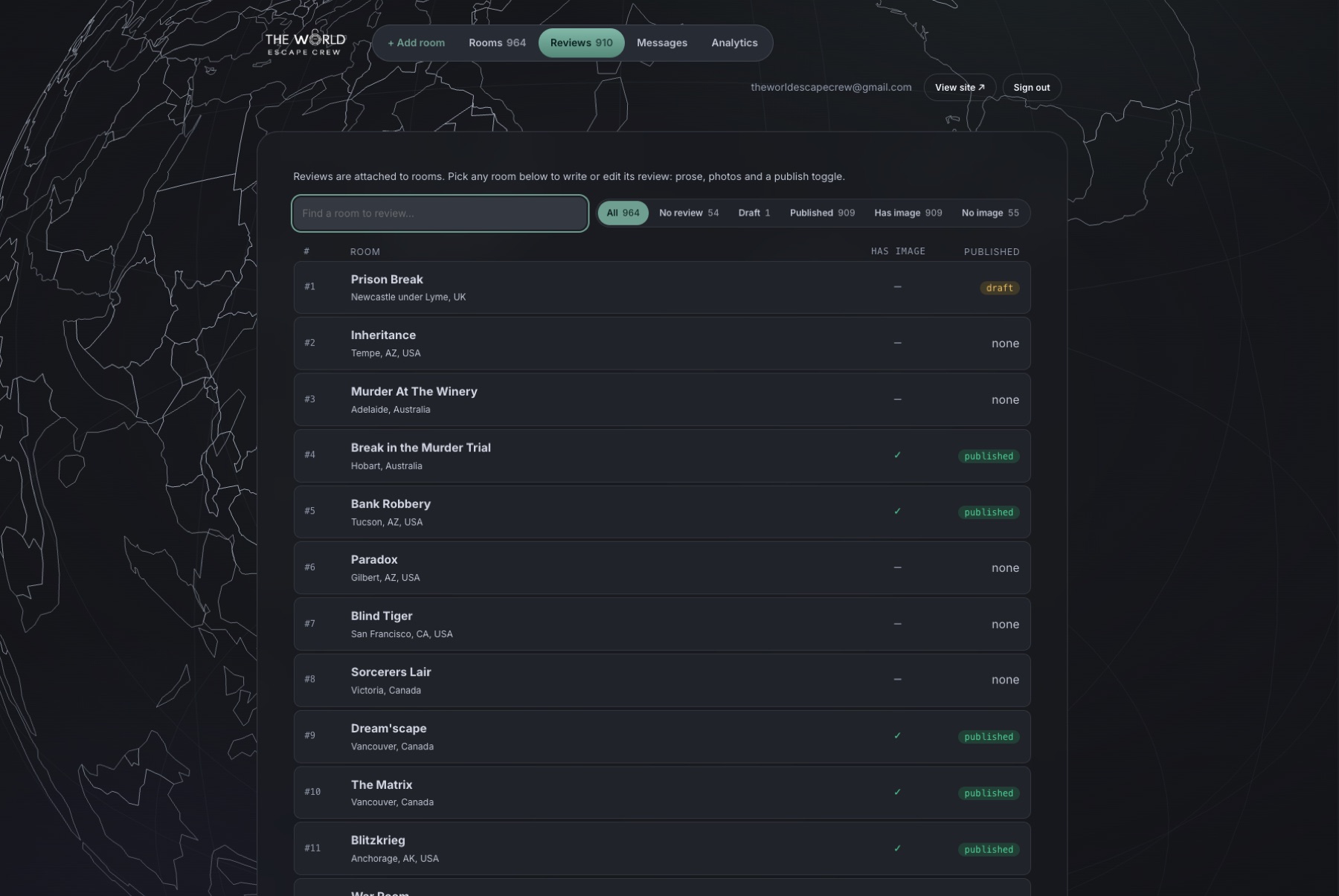Open the Rooms 964 tab
This screenshot has width=1339, height=896.
coord(497,43)
